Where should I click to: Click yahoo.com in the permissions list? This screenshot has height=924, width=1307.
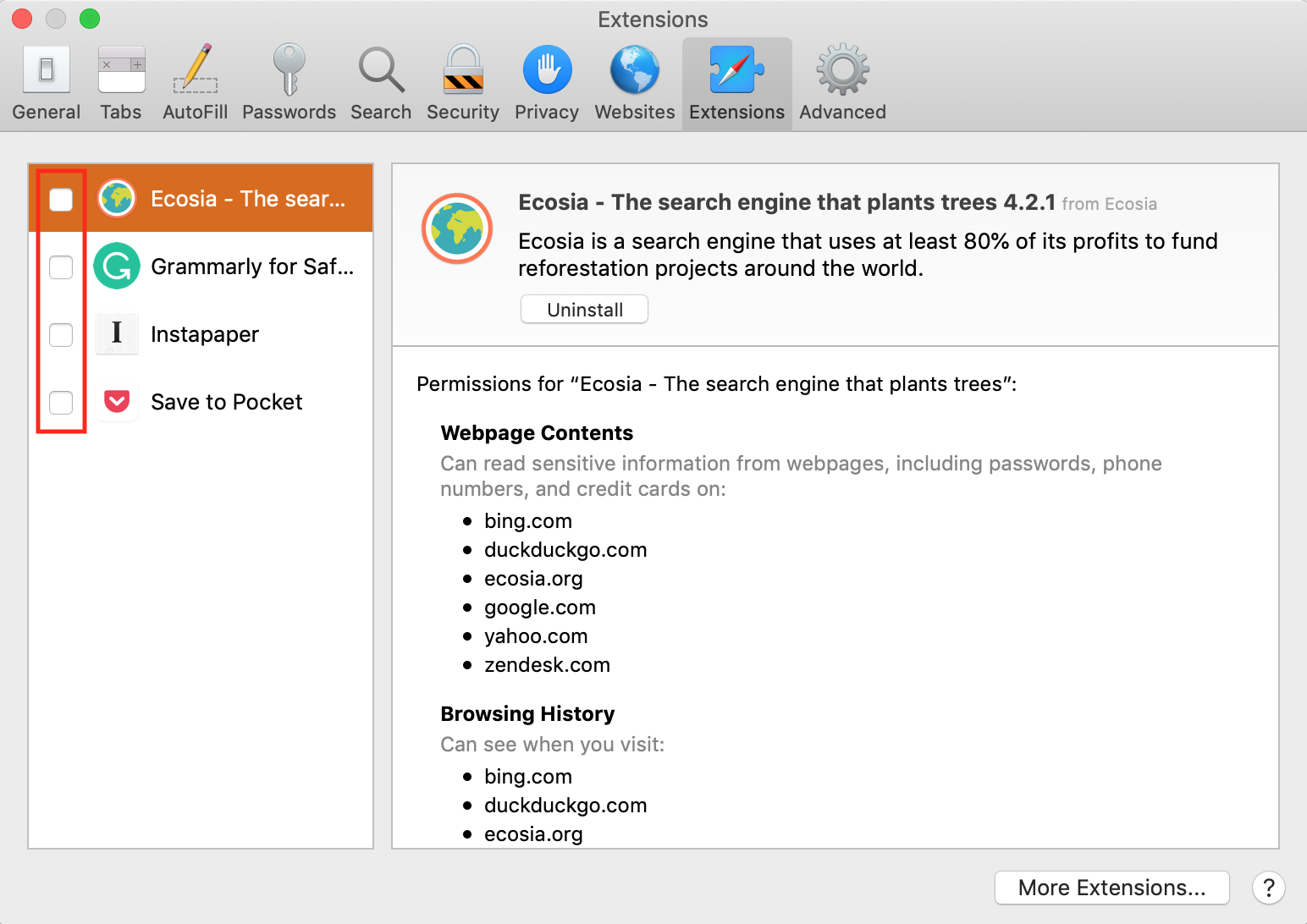click(536, 636)
